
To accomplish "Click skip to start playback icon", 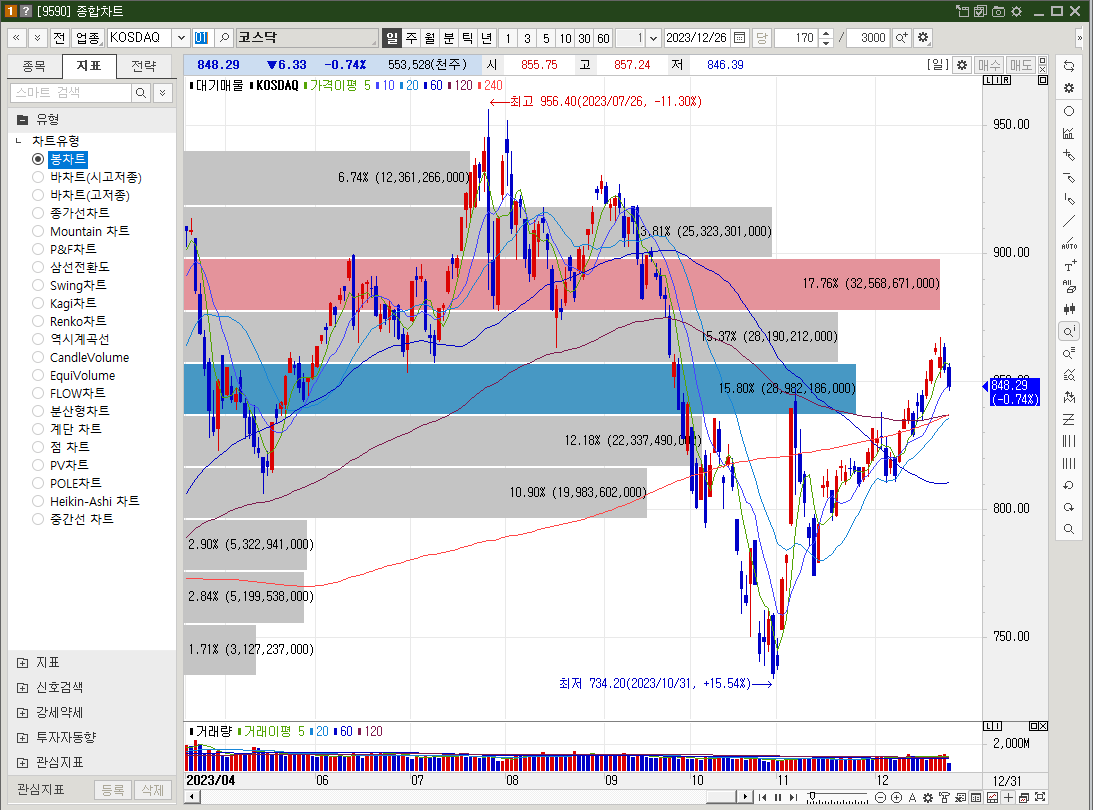I will click(763, 797).
